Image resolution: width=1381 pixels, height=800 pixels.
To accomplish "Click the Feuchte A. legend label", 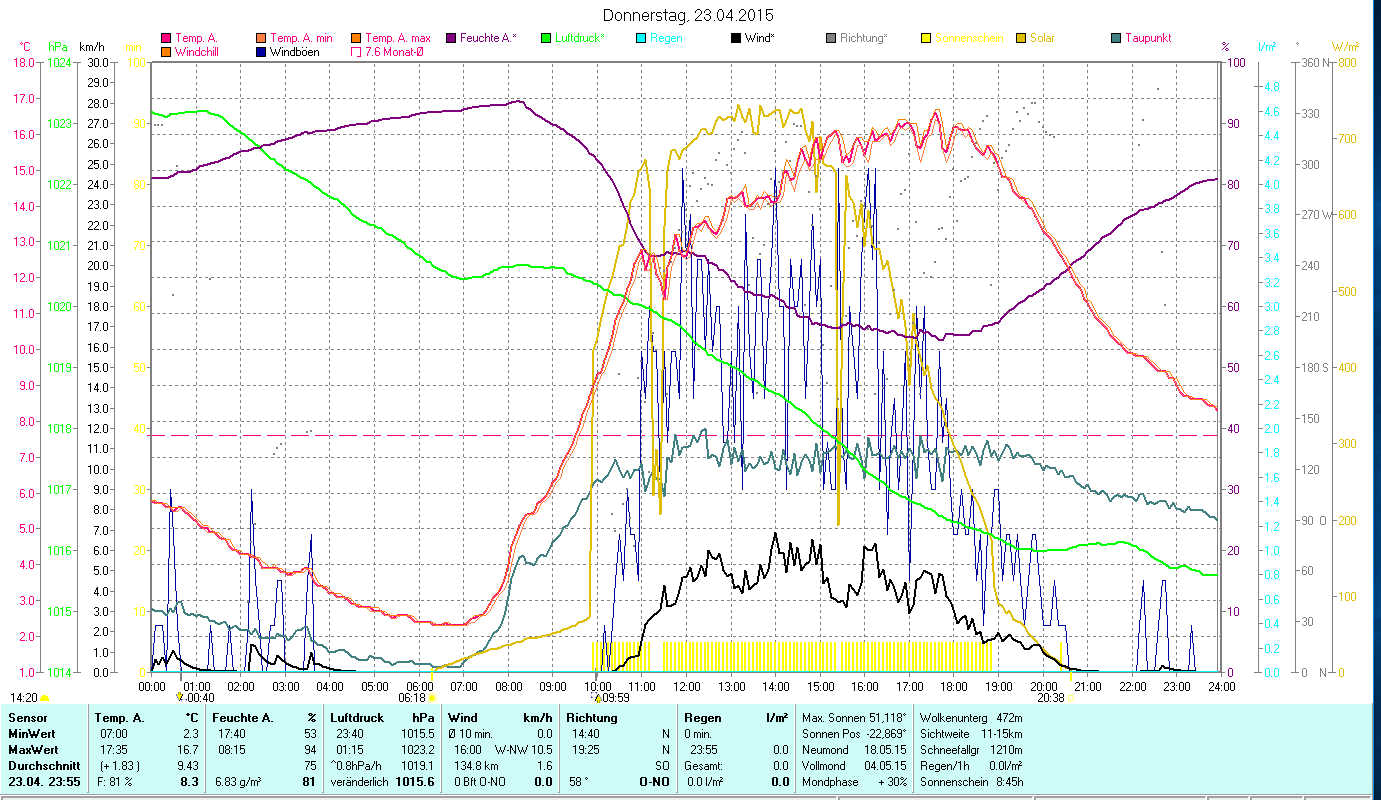I will (x=488, y=38).
